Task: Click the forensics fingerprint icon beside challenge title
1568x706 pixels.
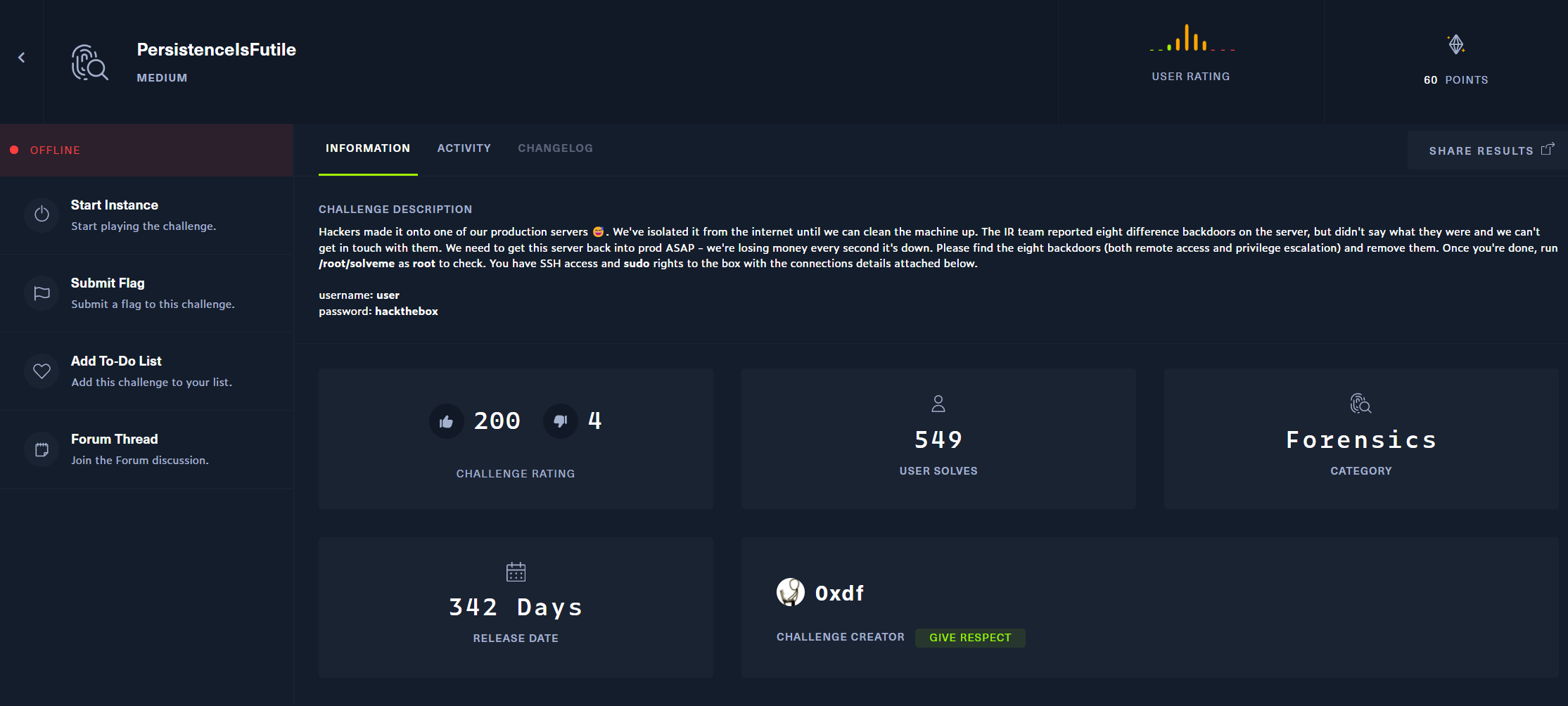Action: [90, 63]
